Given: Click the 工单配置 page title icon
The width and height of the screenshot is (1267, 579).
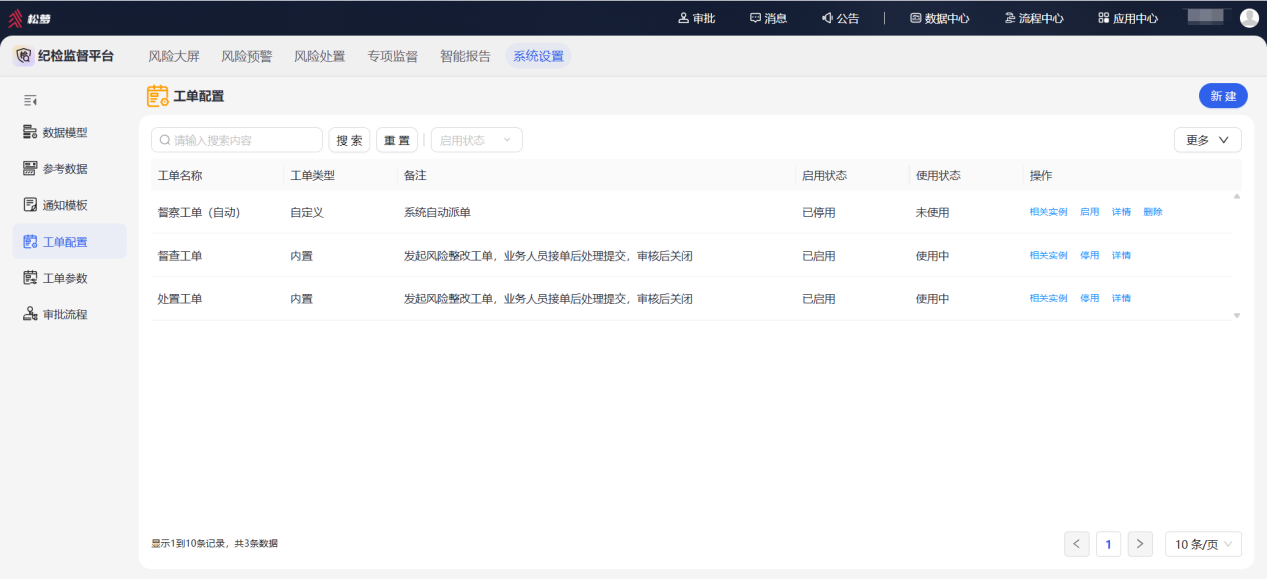Looking at the screenshot, I should point(157,96).
